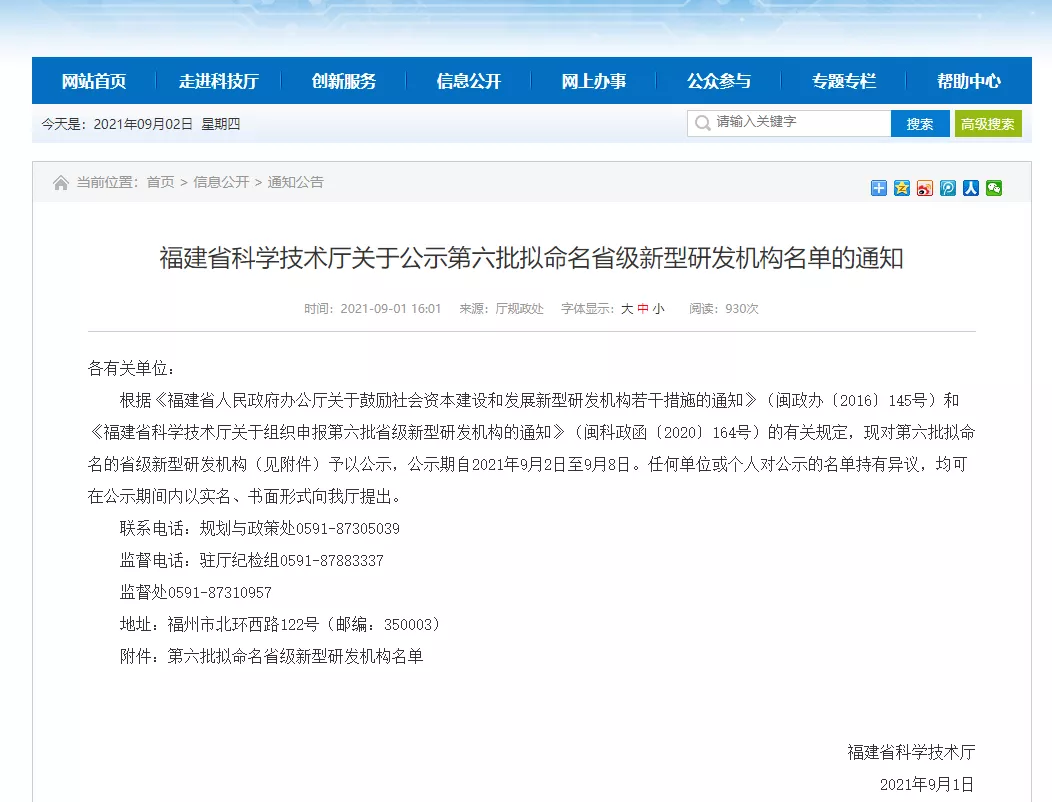Open the 专题专栏 navigation menu
The image size is (1052, 802).
click(843, 81)
